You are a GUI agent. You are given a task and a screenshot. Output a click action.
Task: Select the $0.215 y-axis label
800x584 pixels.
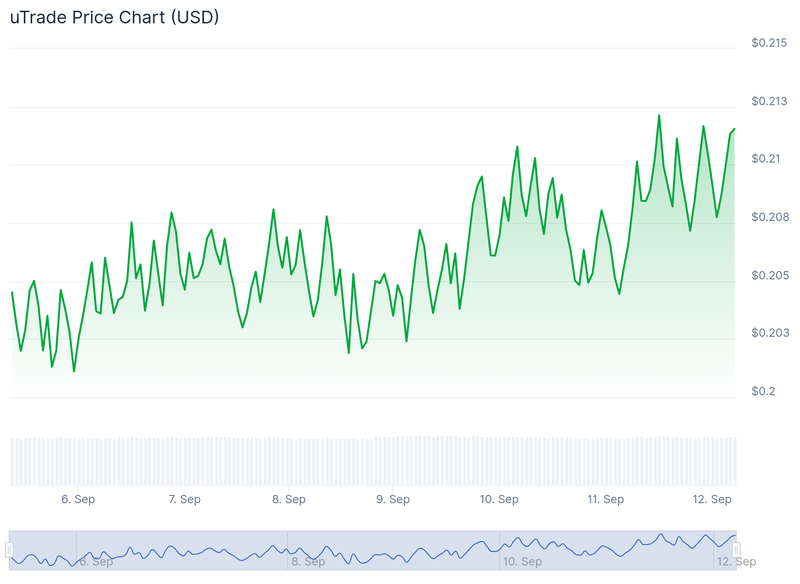click(769, 43)
